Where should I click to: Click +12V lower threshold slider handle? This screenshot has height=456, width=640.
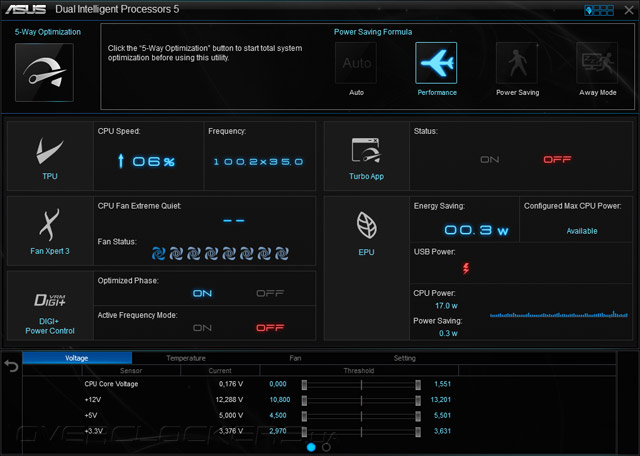[x=304, y=400]
